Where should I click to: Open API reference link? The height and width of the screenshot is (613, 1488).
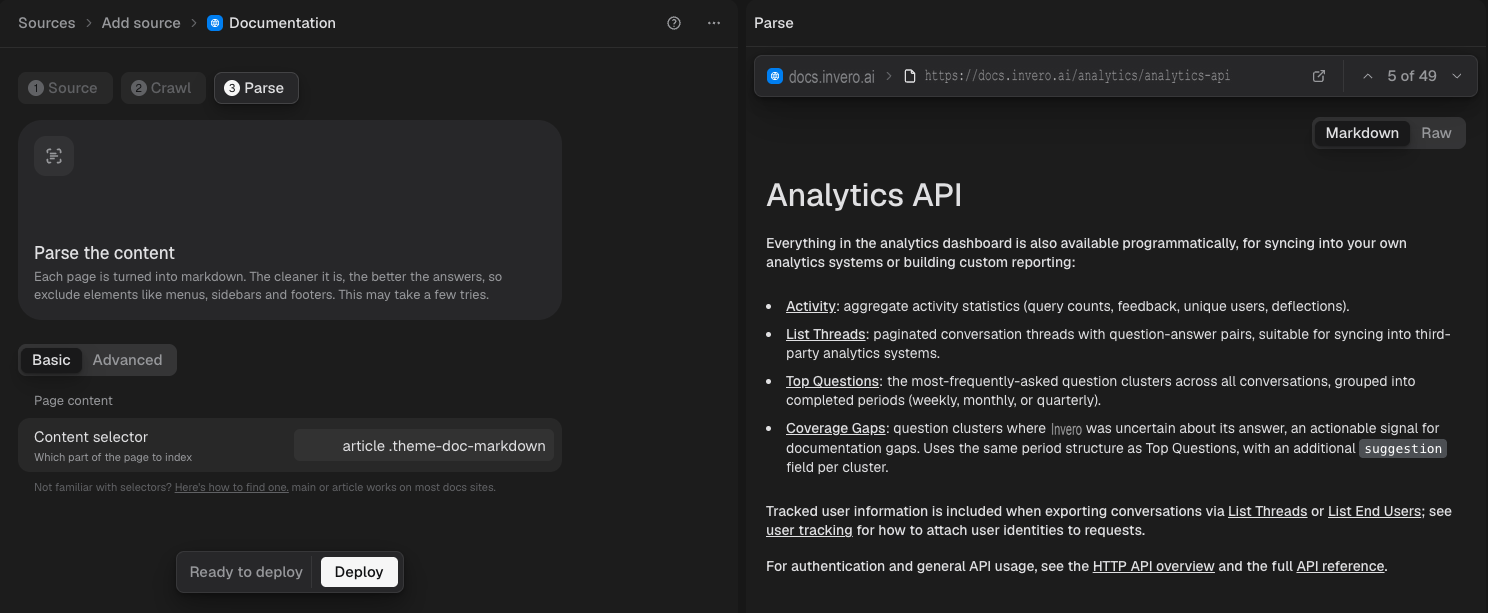[1340, 566]
